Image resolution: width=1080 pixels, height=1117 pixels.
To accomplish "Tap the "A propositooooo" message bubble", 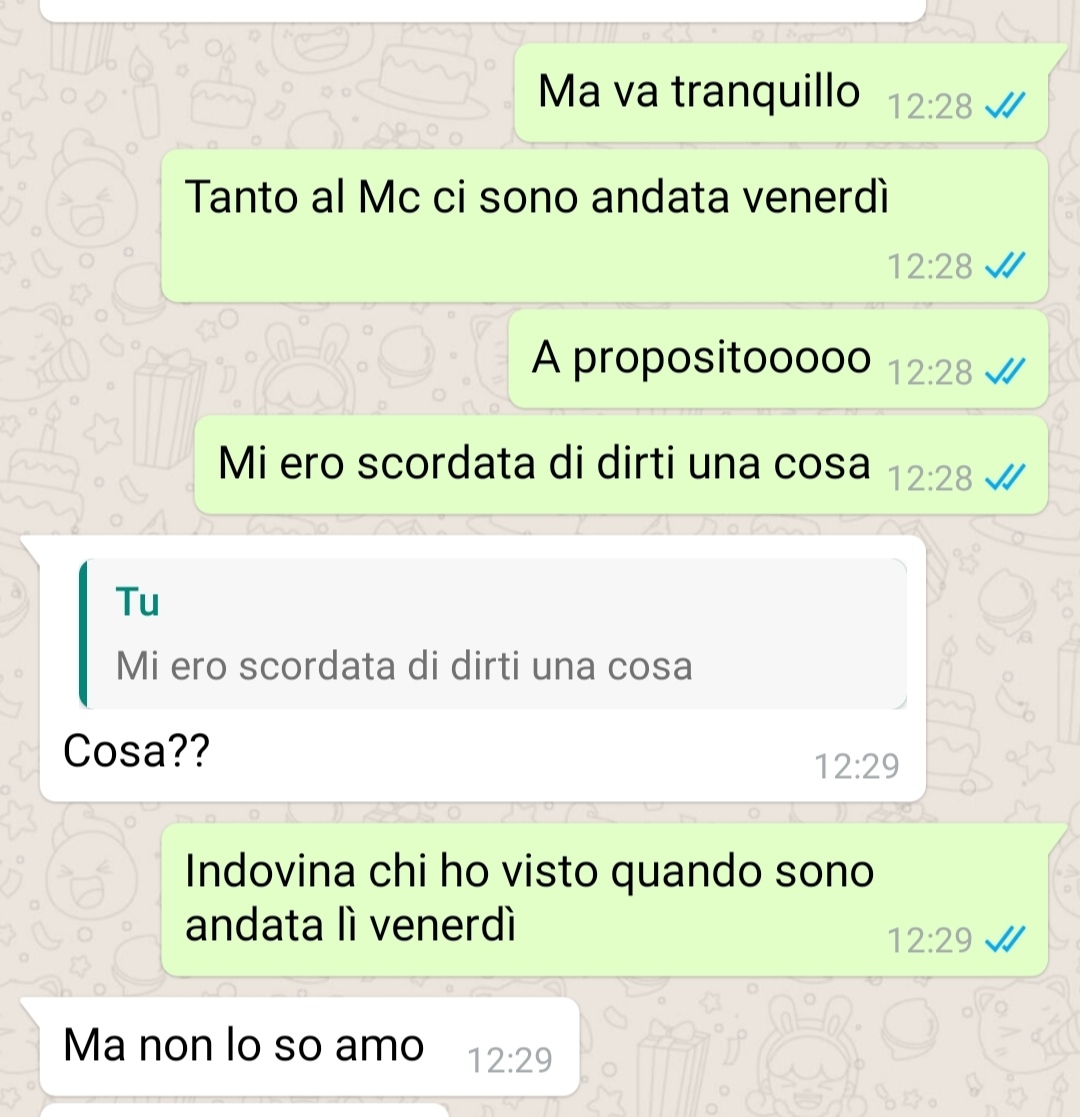I will (x=778, y=358).
